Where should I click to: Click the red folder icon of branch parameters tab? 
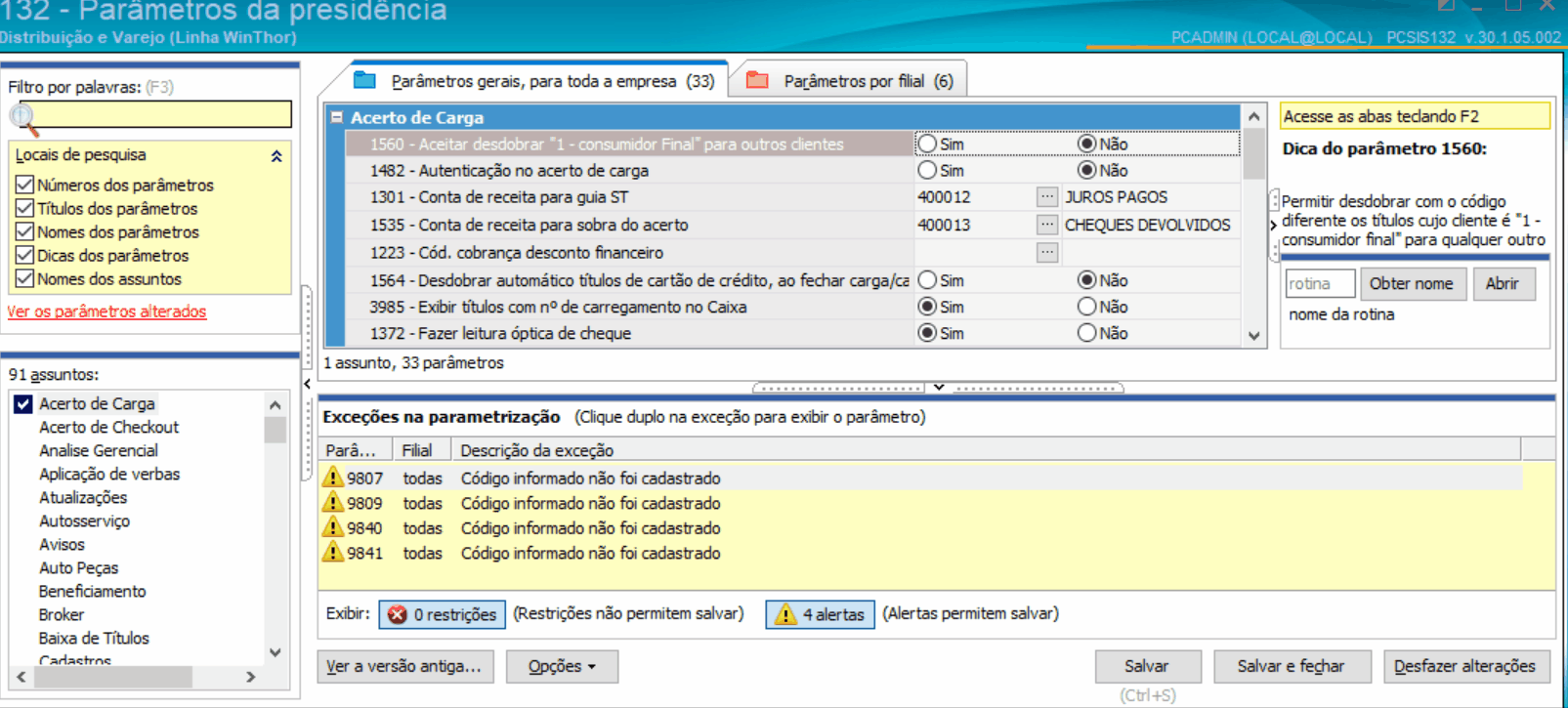tap(757, 80)
